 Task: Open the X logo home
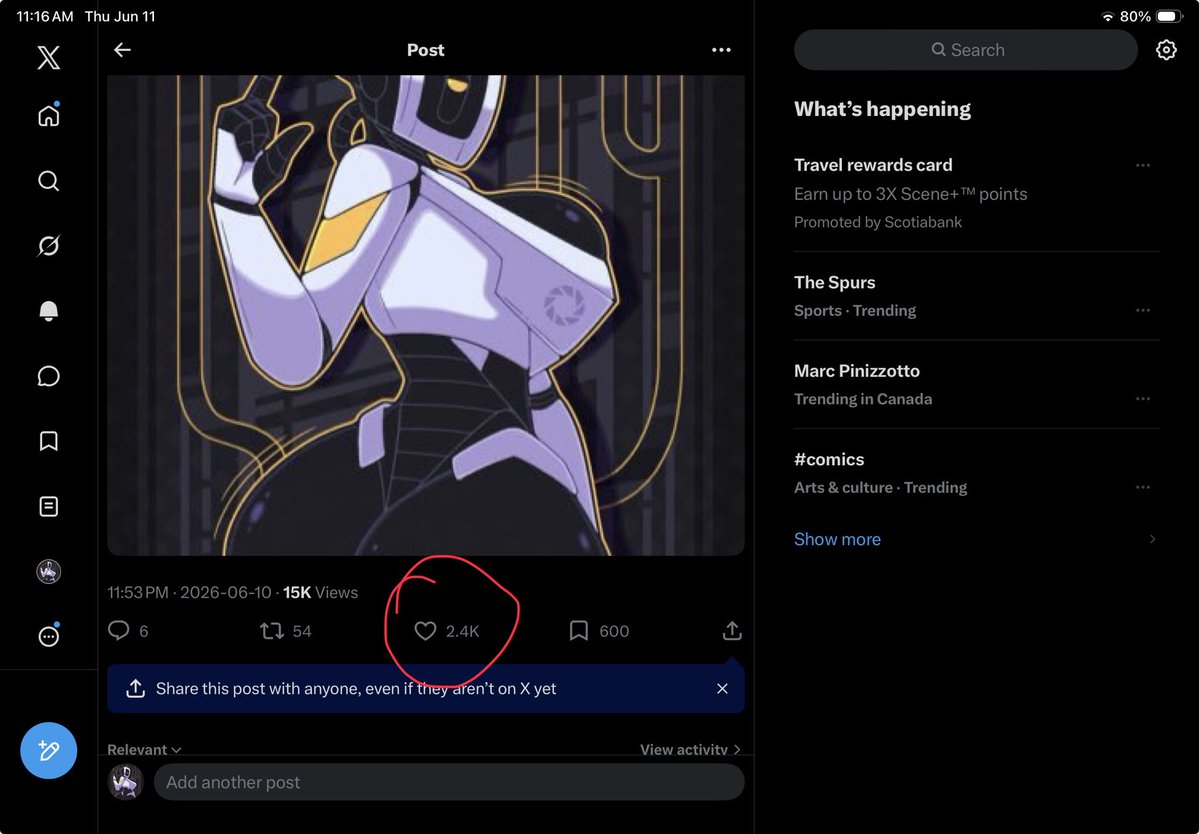click(48, 57)
